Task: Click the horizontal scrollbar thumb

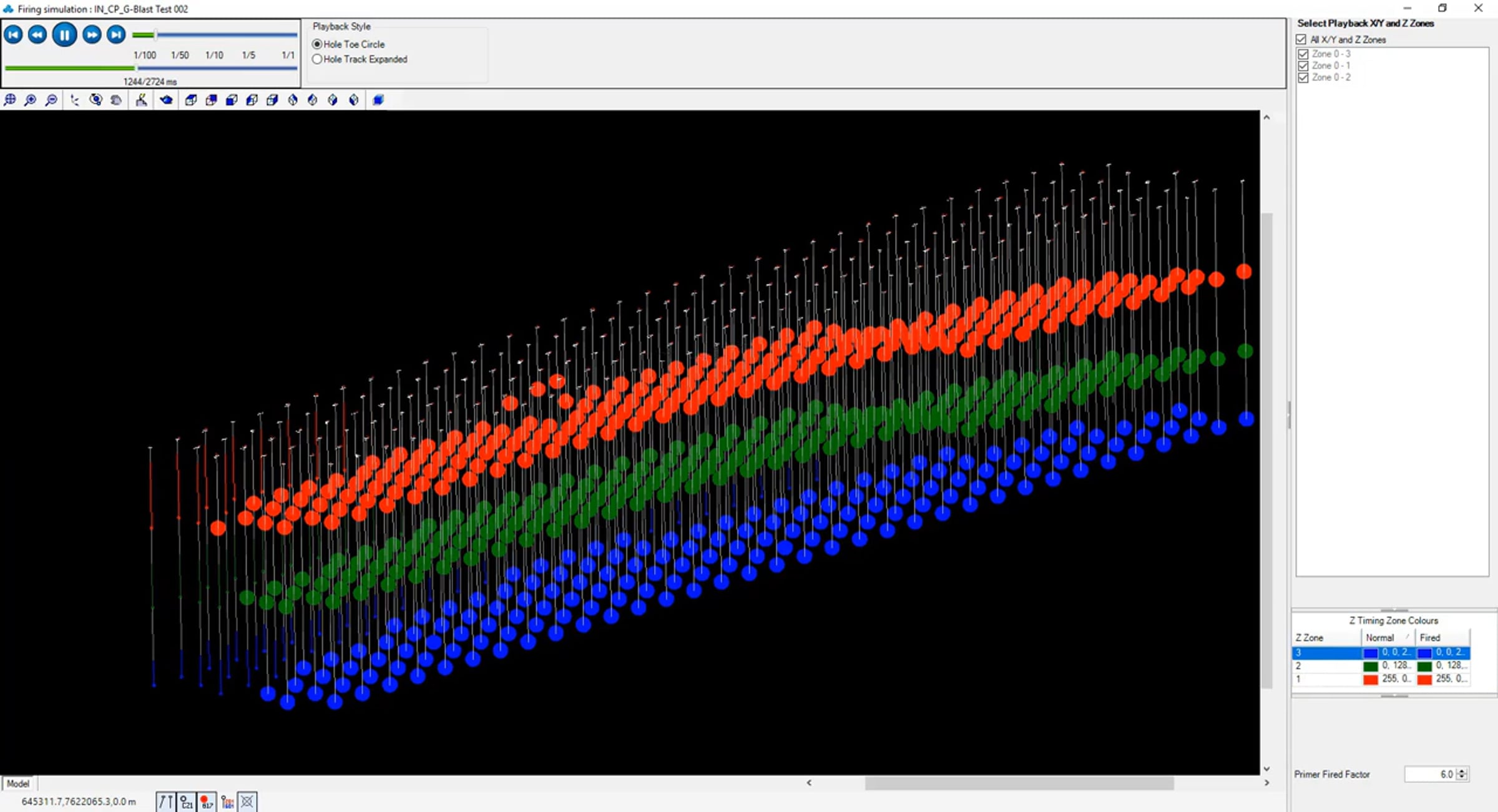Action: coord(1019,783)
